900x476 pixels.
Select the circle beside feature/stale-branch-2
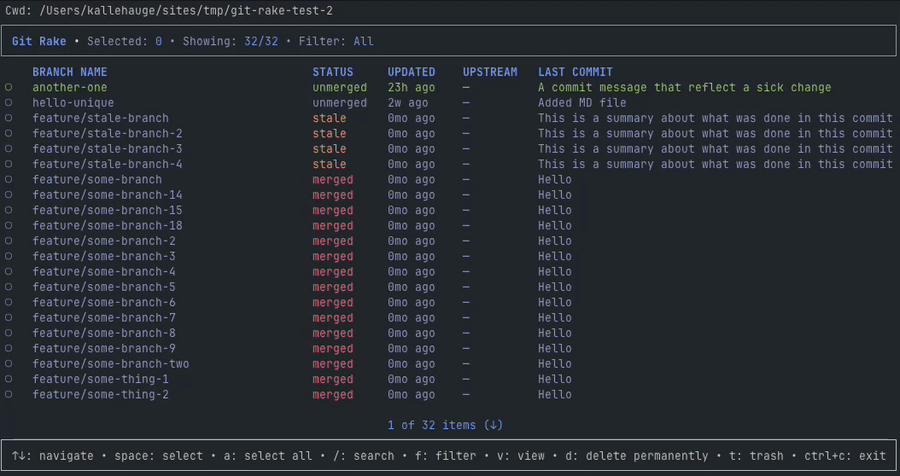tap(9, 134)
